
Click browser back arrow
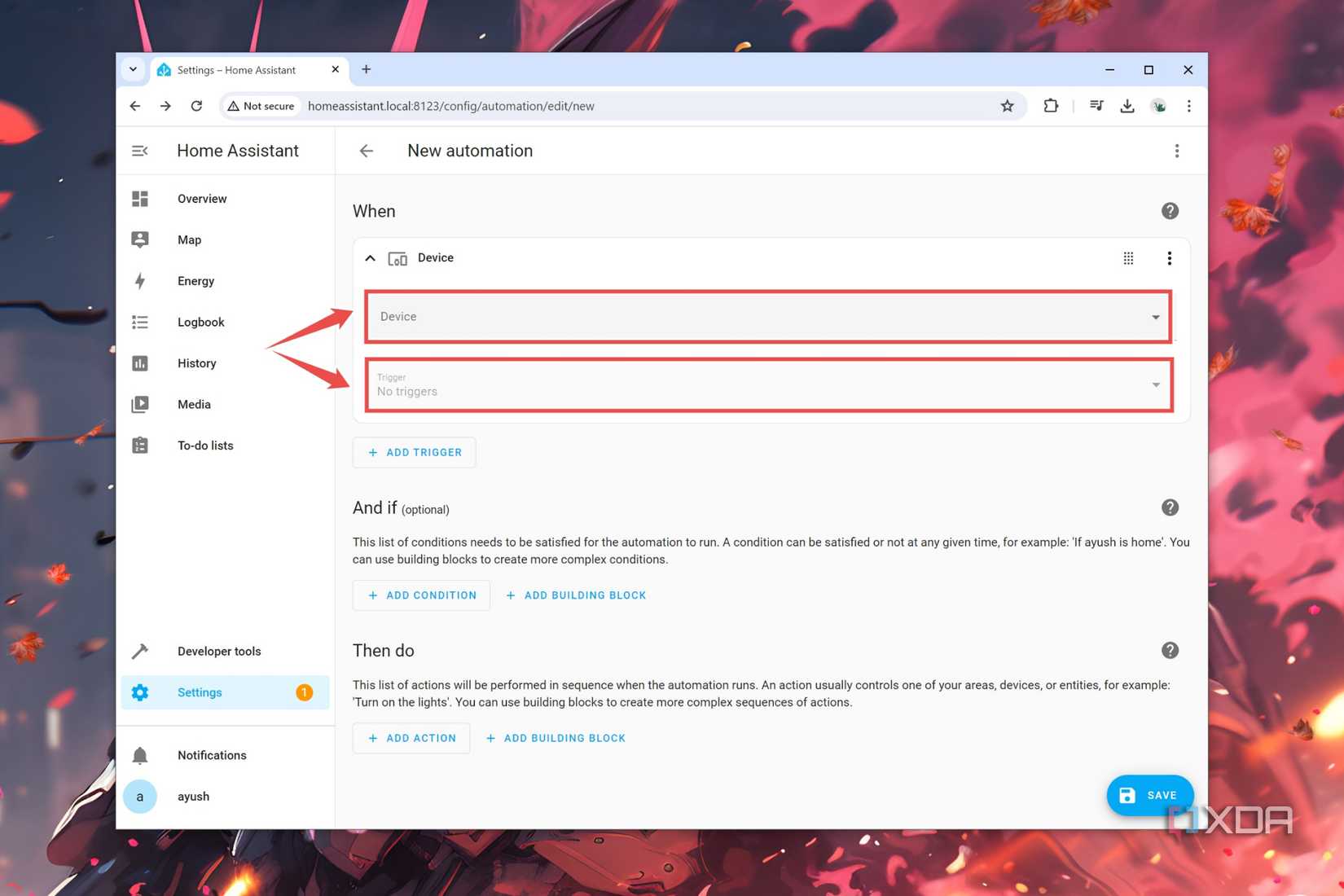click(x=135, y=106)
